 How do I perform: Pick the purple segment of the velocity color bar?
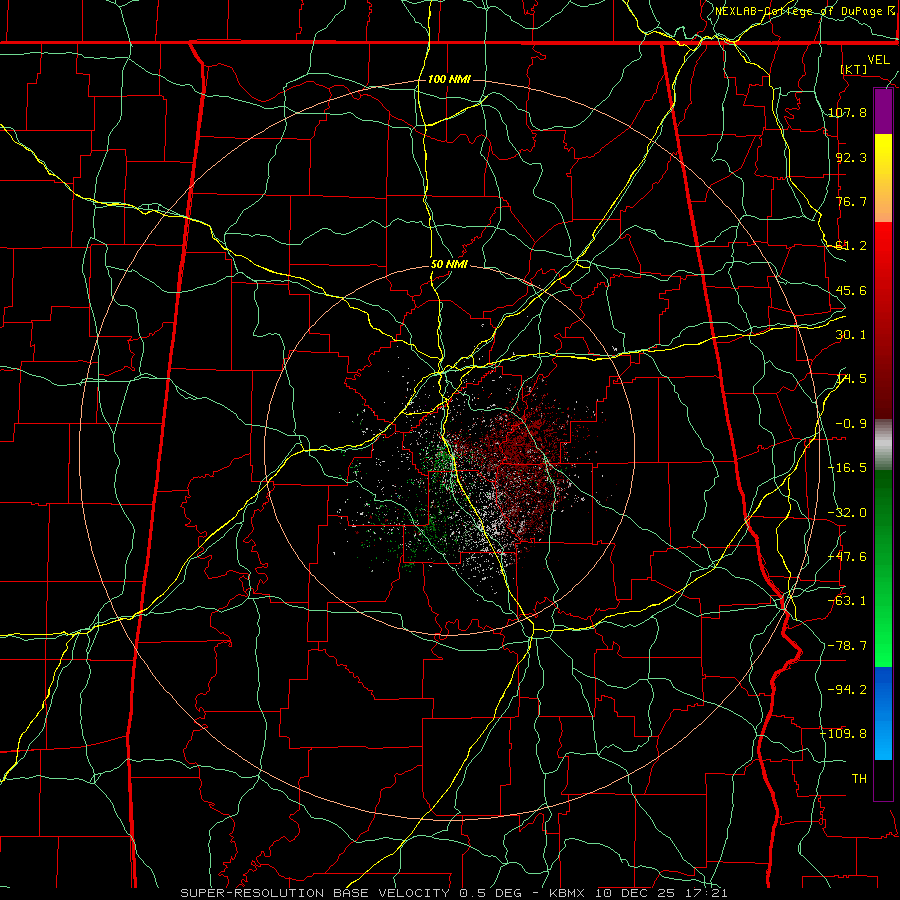pos(883,111)
